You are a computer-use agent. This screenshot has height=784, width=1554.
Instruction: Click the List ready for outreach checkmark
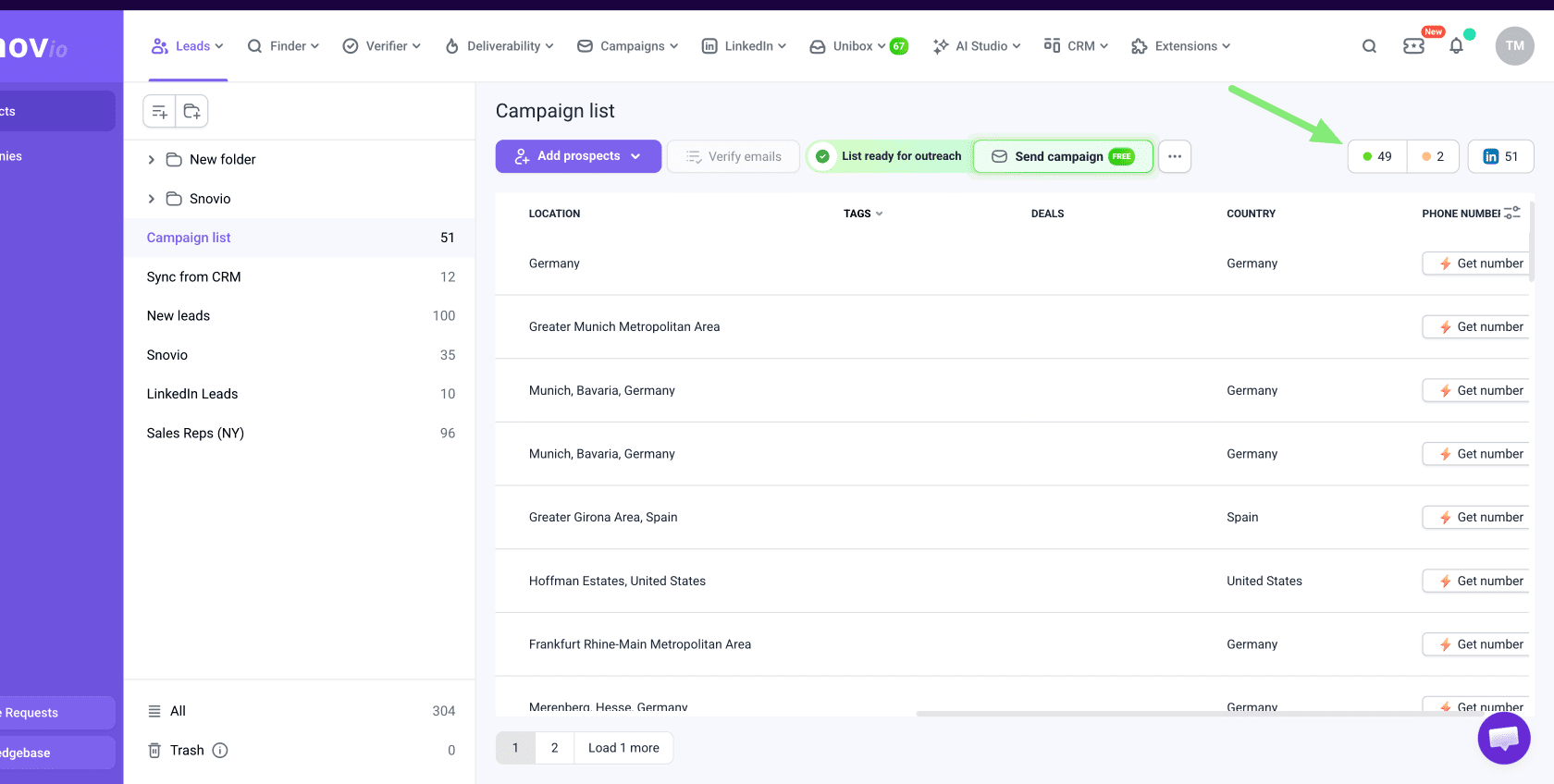click(x=822, y=156)
